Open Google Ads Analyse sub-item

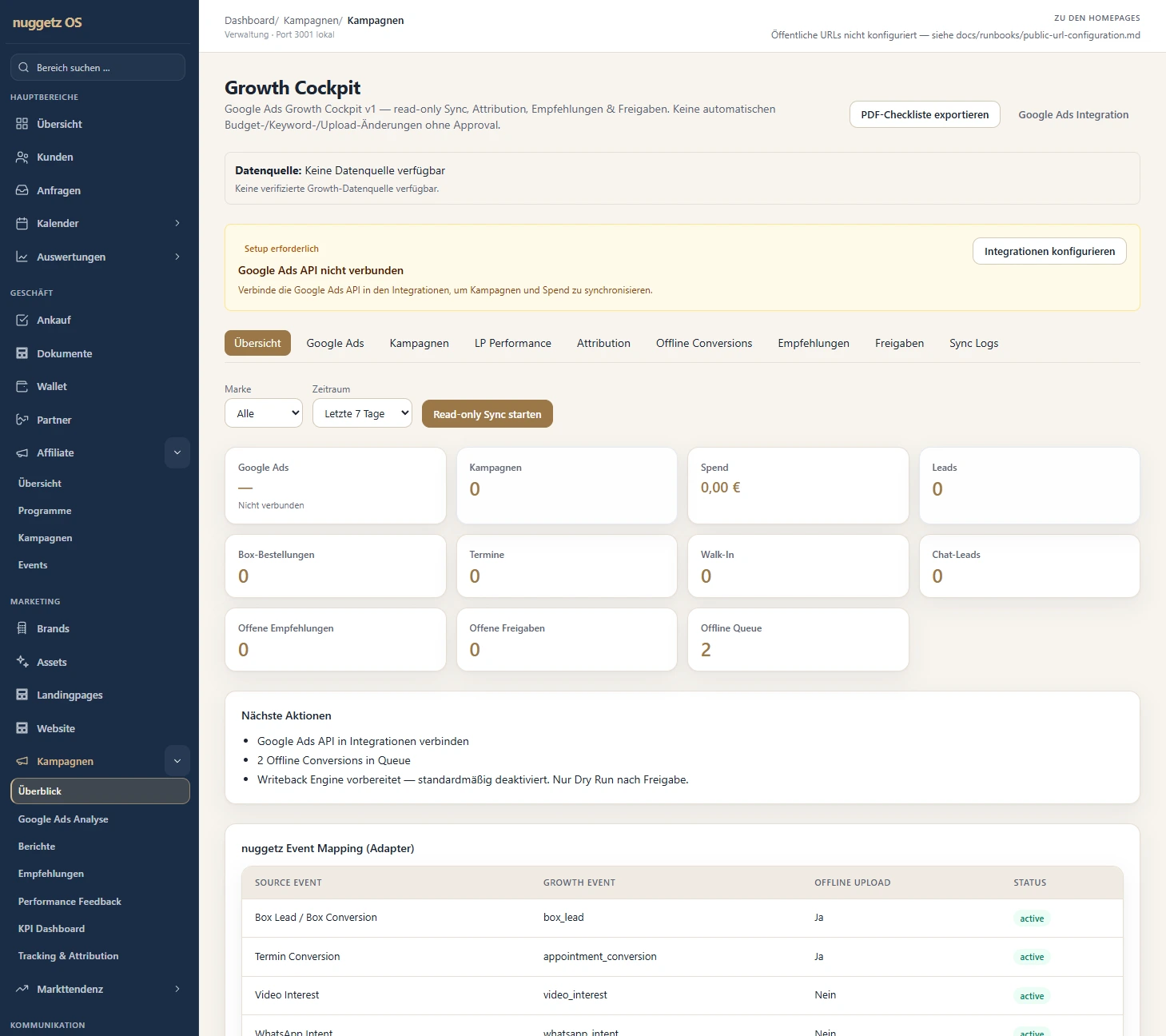point(63,819)
